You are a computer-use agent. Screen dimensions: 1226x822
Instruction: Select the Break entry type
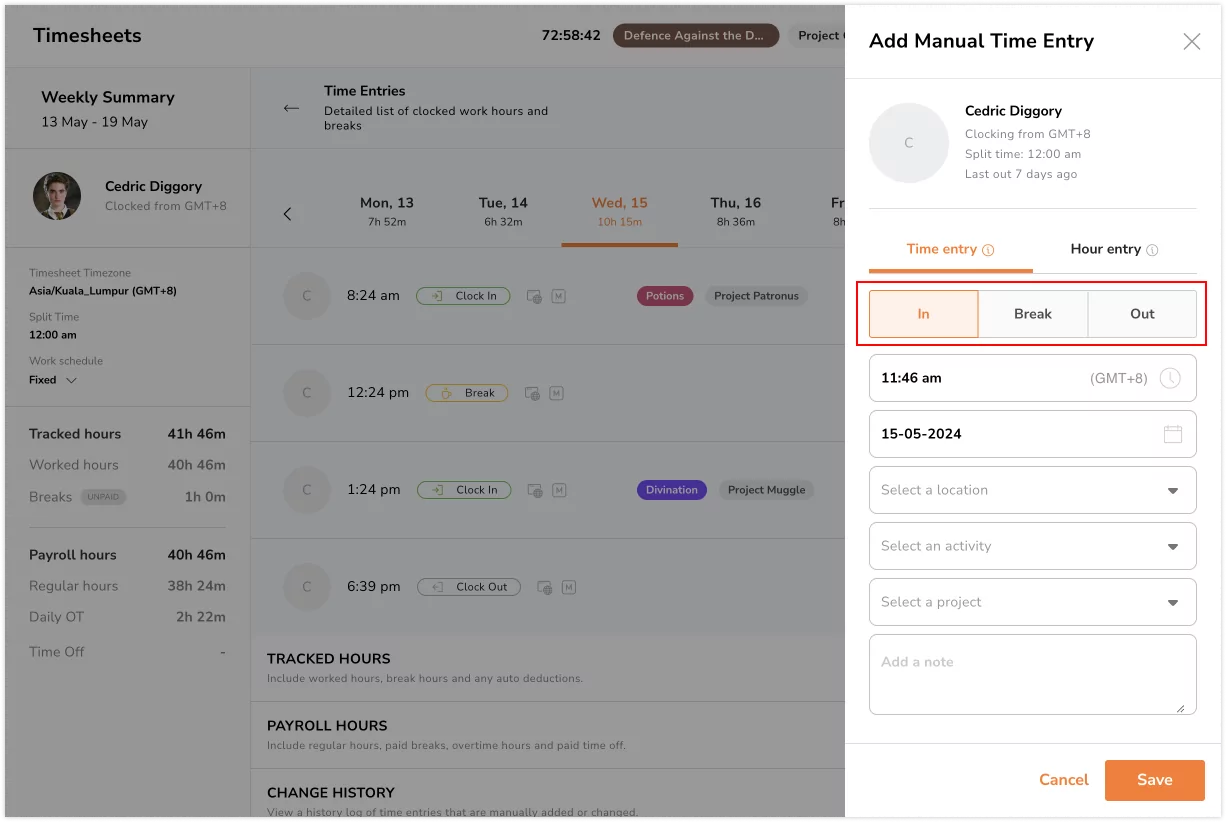pos(1033,314)
